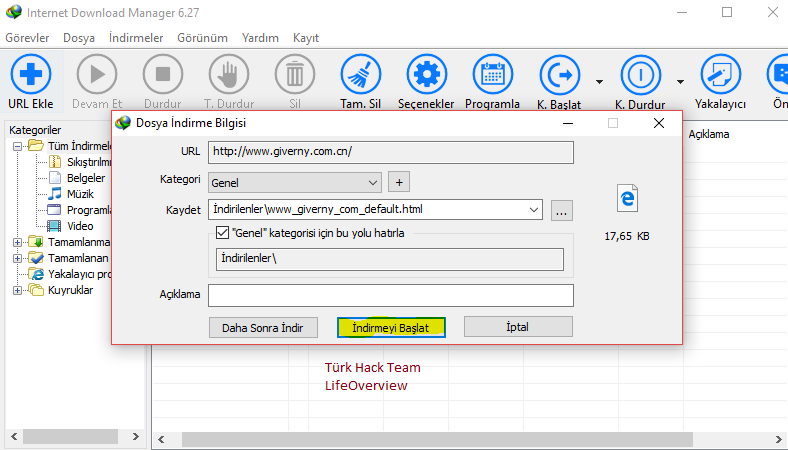Open the Yakalayıcı grabber icon

tap(721, 74)
